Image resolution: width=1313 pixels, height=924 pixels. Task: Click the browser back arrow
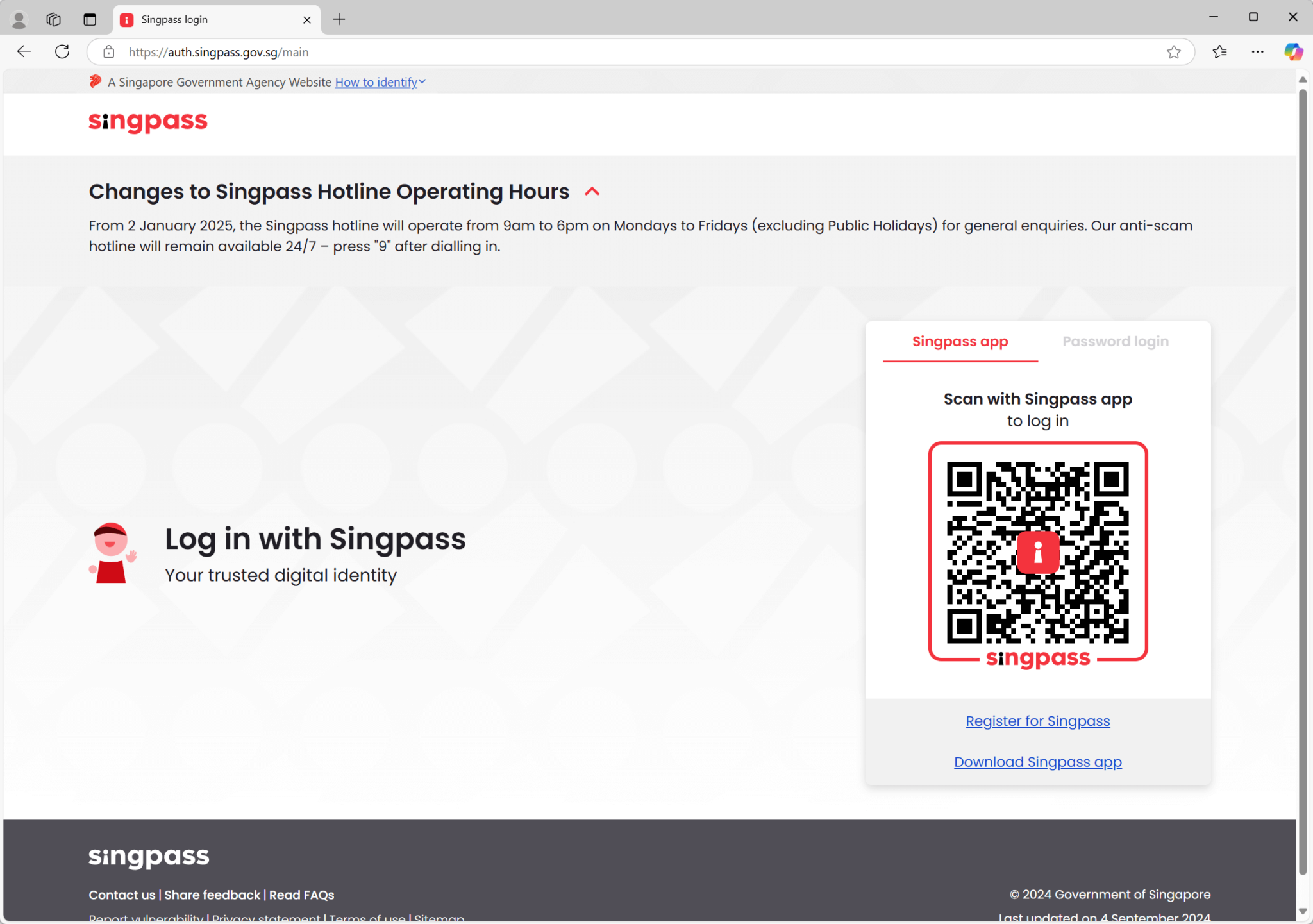[24, 52]
